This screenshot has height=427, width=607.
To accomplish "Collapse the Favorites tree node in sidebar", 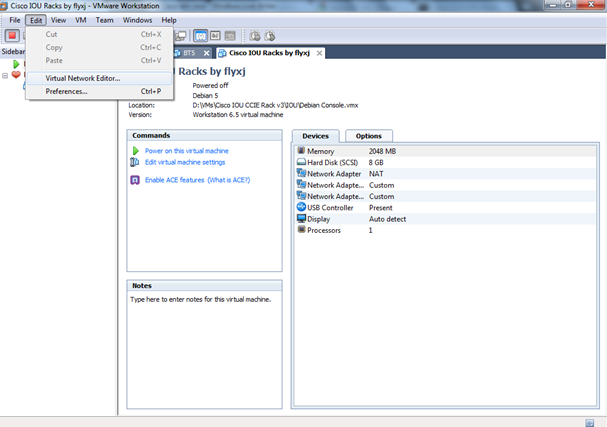I will [5, 76].
